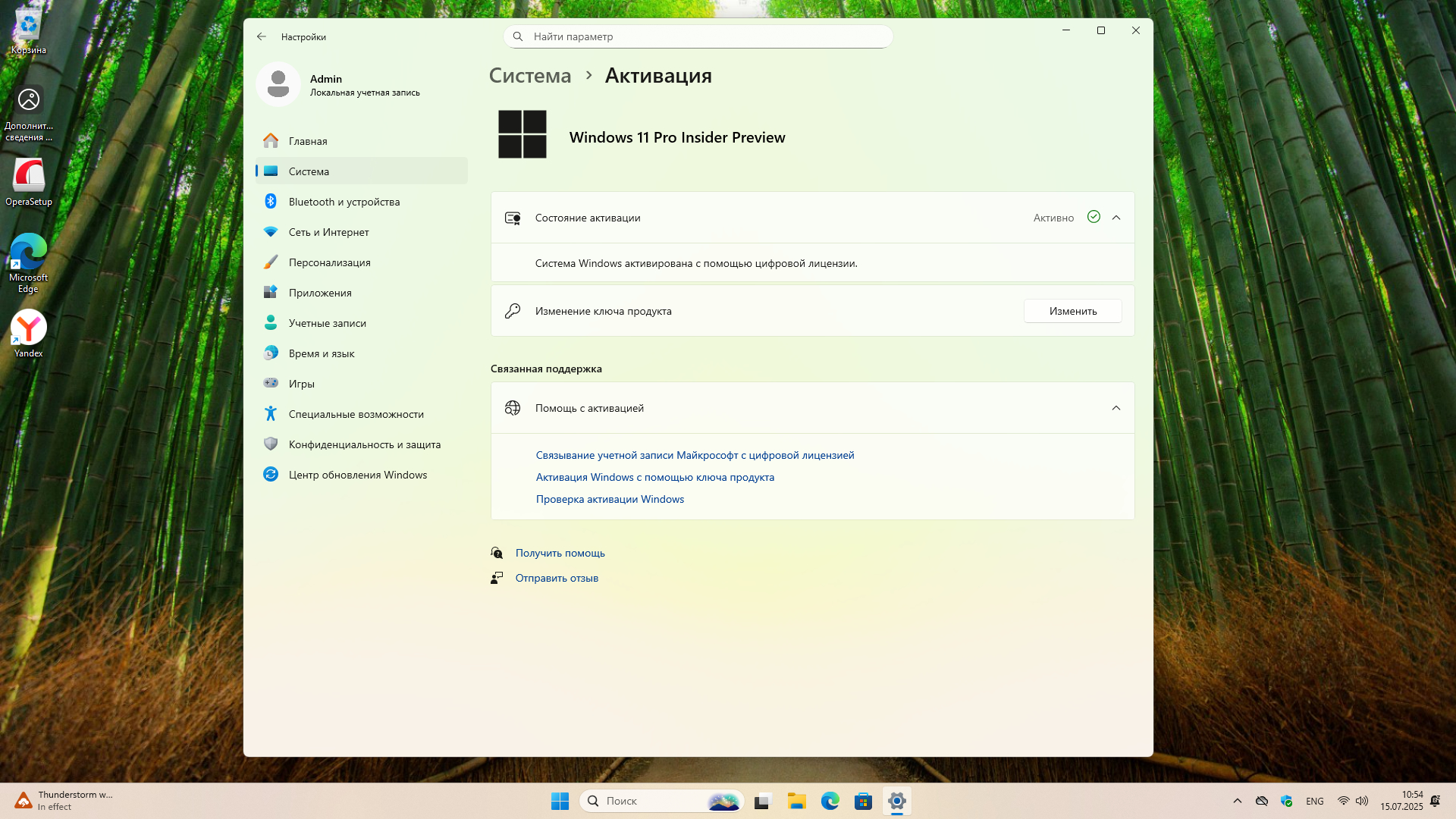This screenshot has height=819, width=1456.
Task: Open the Персонализация section
Action: 329,262
